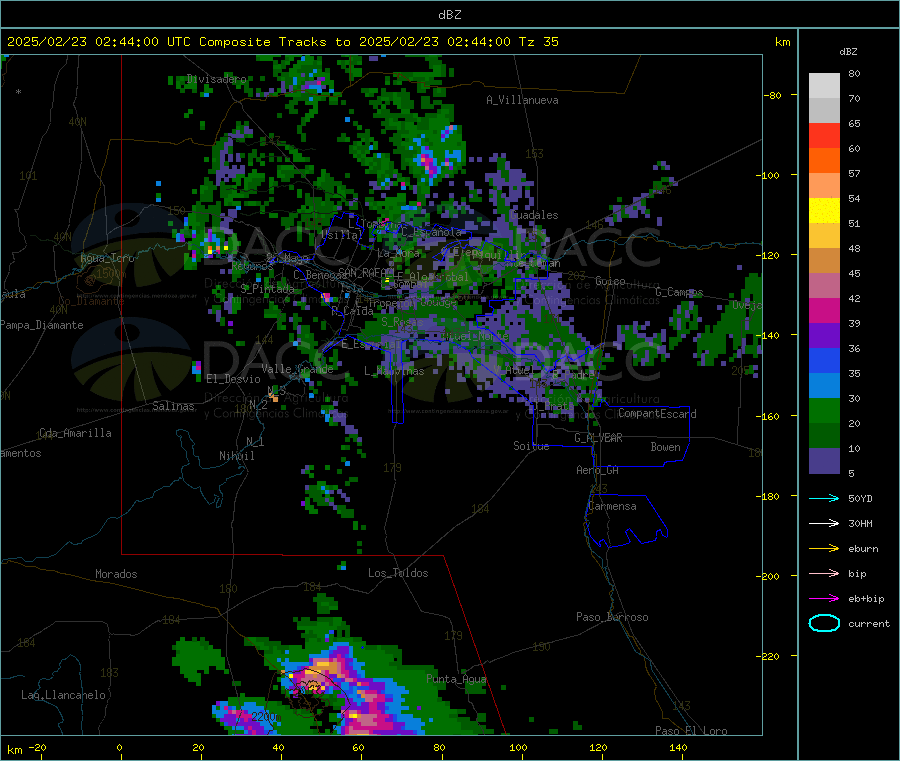Click the 'Soitue' map label
The image size is (900, 761).
pos(531,446)
